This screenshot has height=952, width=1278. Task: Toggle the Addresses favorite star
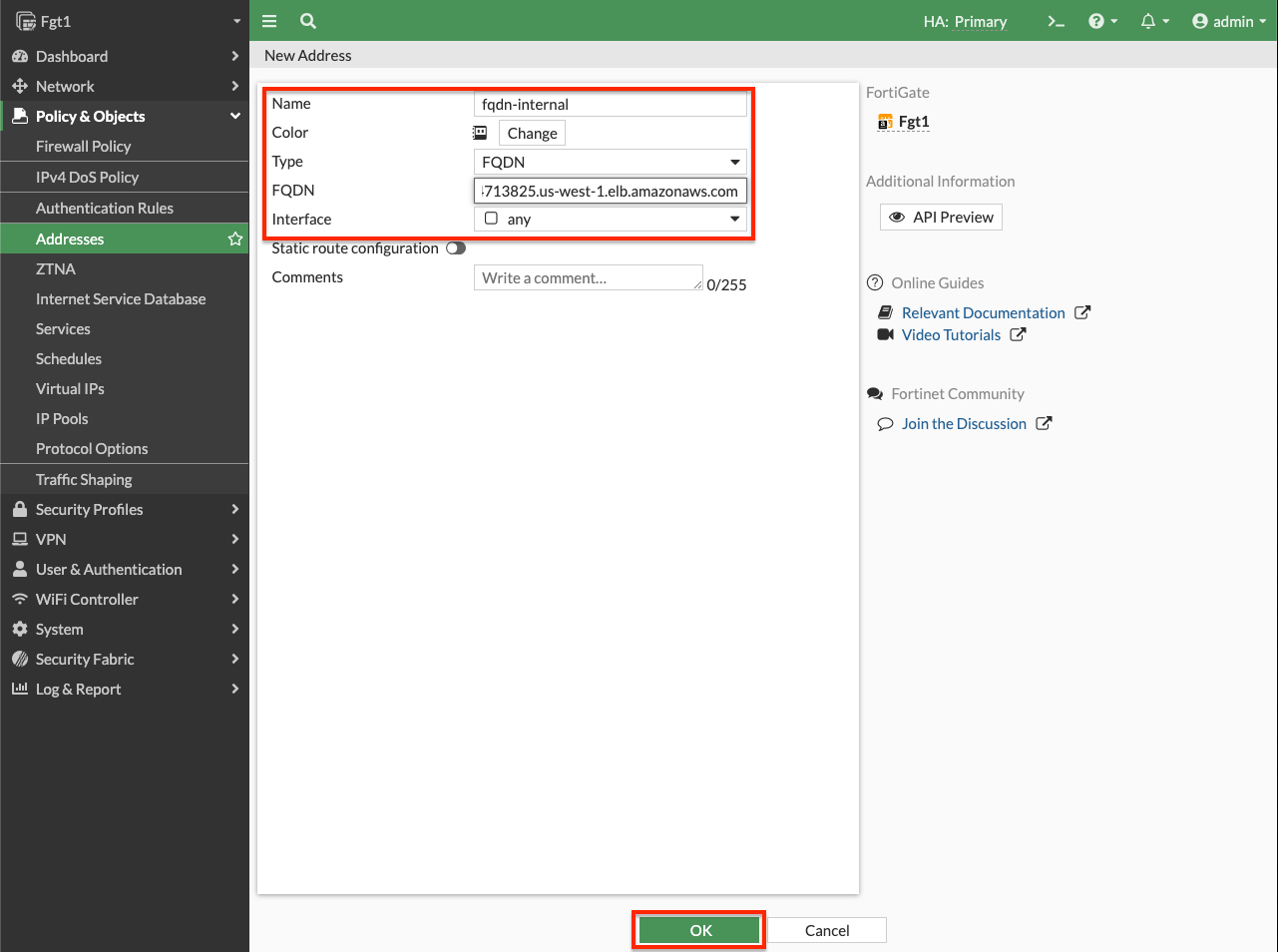235,238
